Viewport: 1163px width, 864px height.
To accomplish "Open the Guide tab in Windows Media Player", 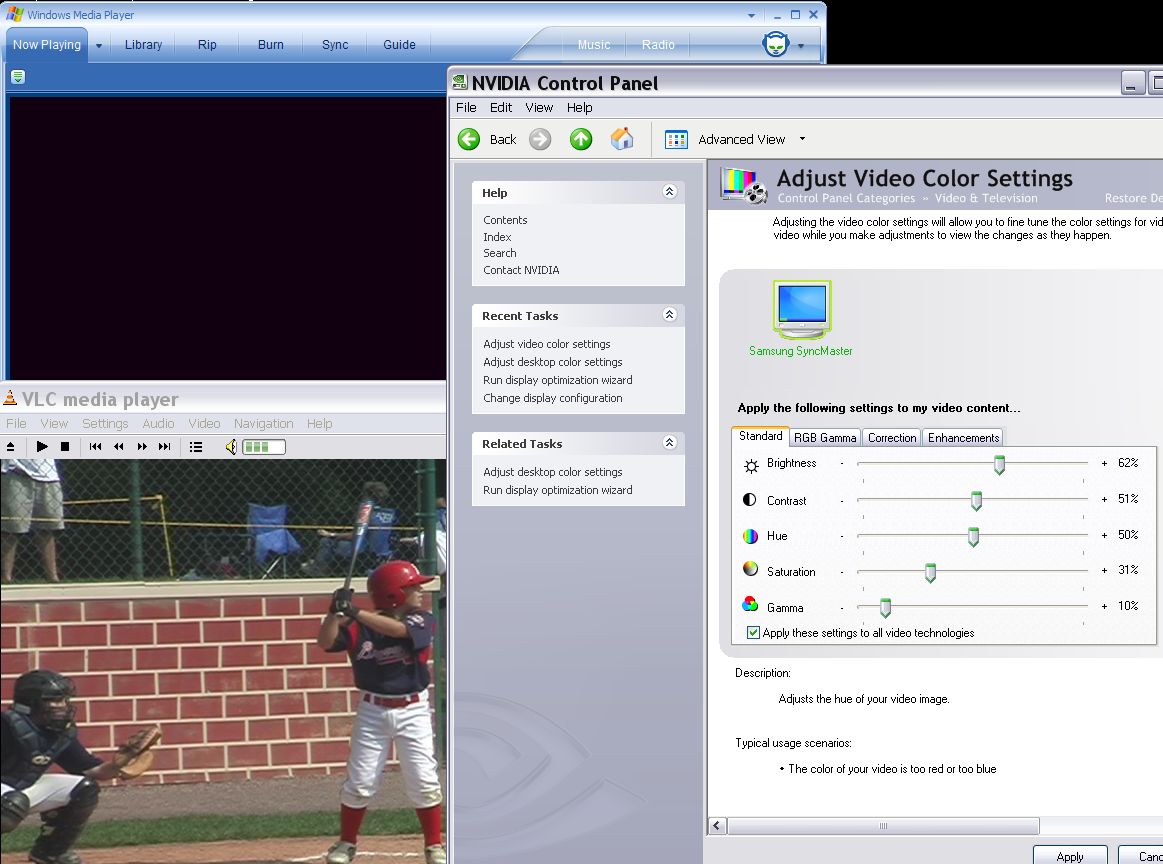I will click(399, 44).
